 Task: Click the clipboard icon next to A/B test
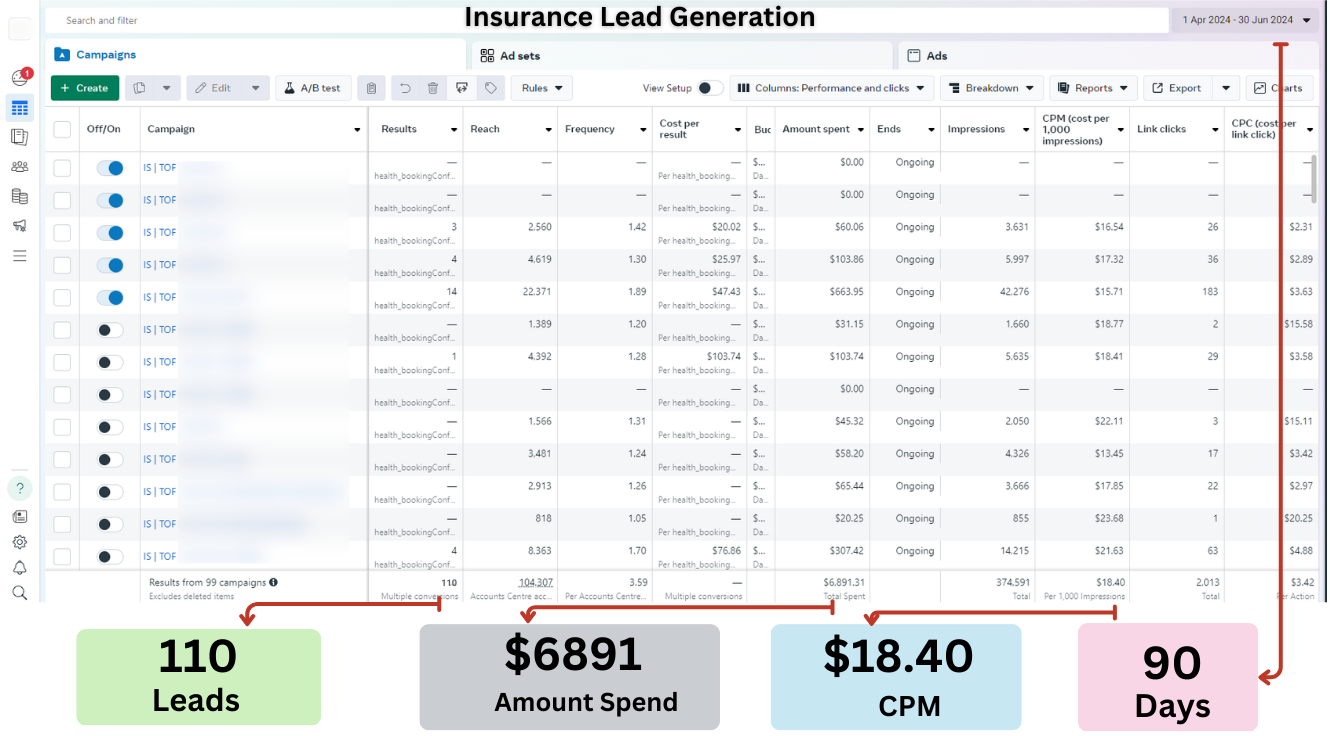(372, 88)
